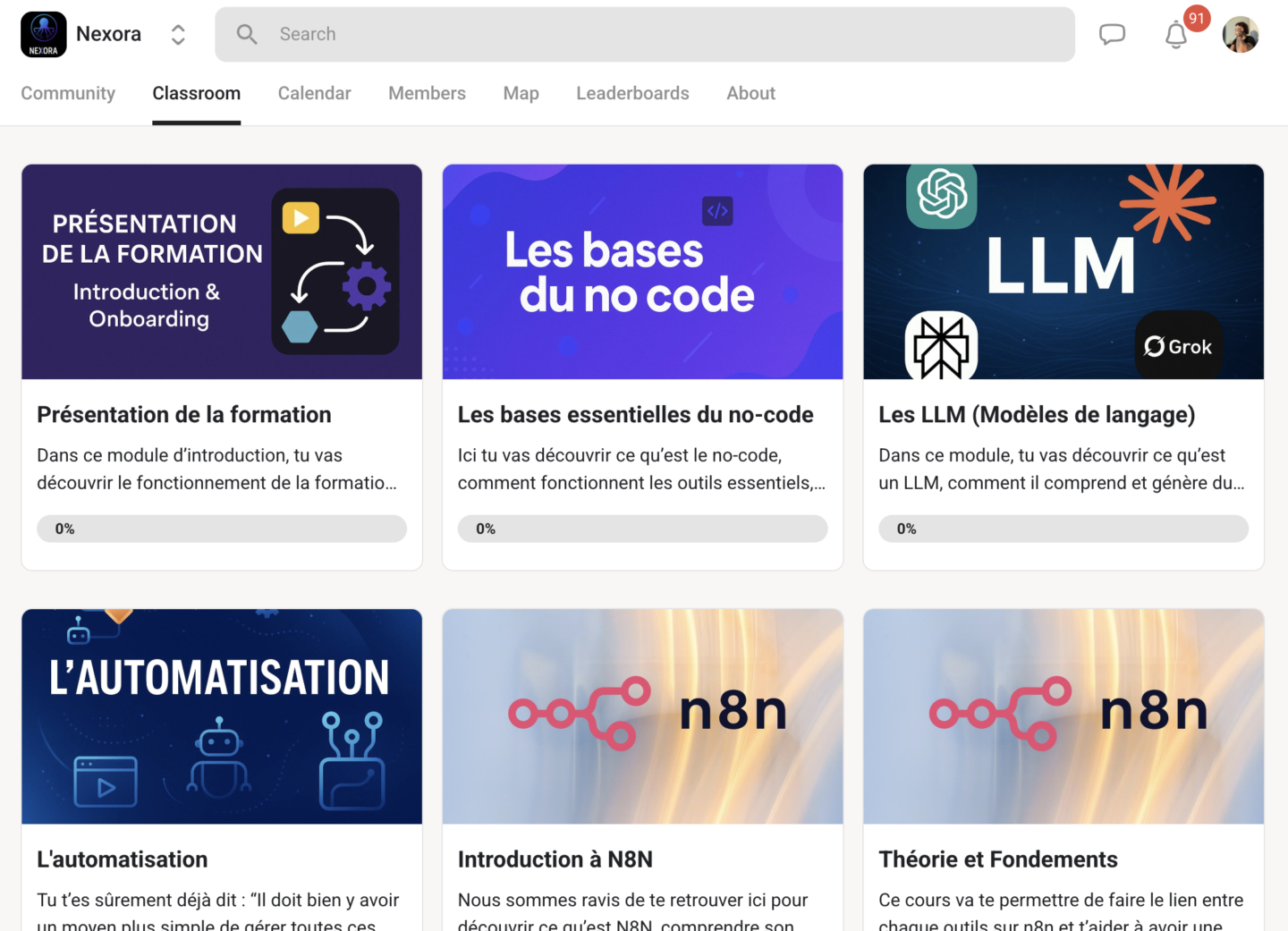Viewport: 1288px width, 931px height.
Task: Click the search magnifier icon
Action: (x=247, y=34)
